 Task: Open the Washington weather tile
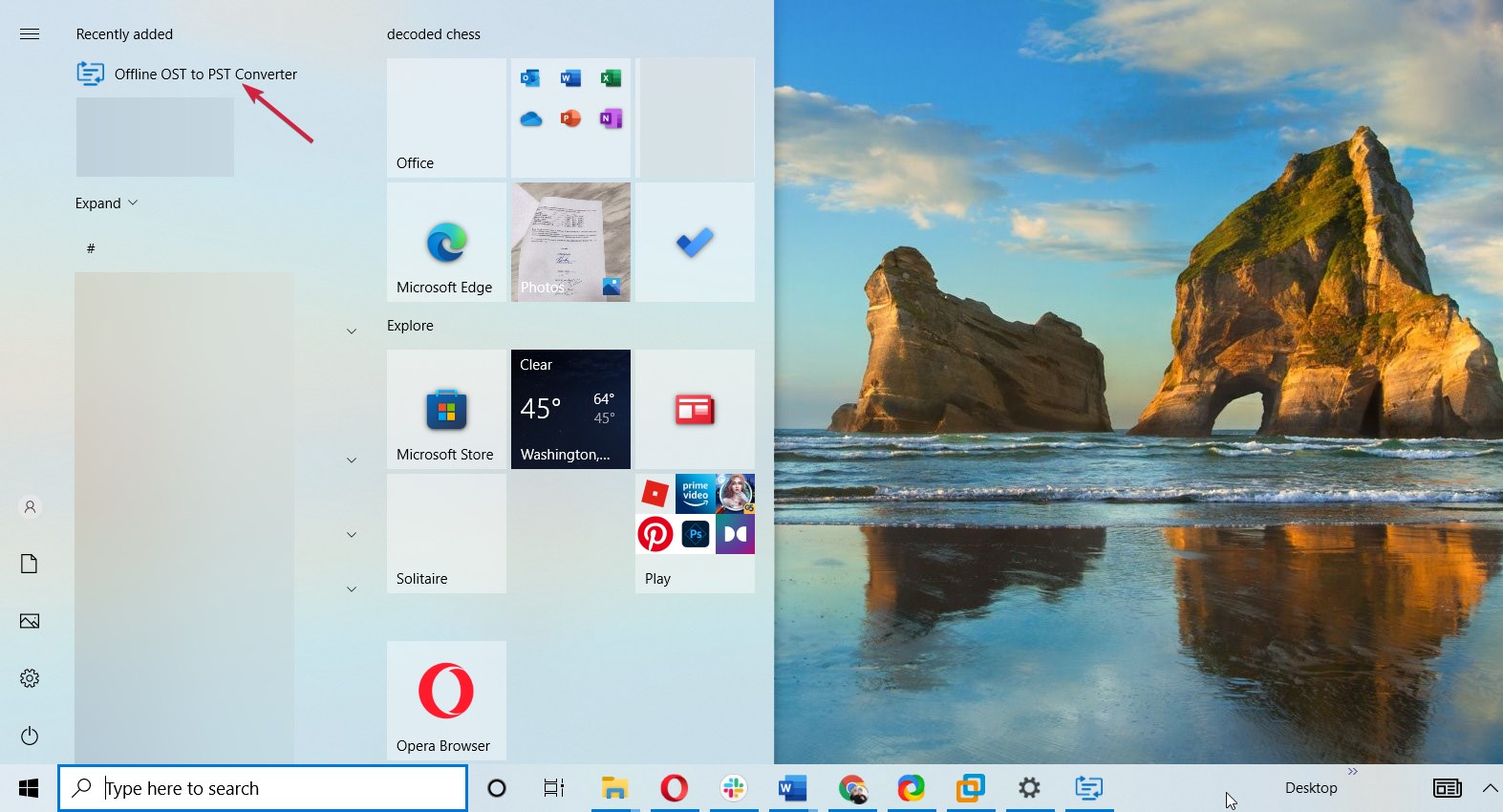point(570,409)
